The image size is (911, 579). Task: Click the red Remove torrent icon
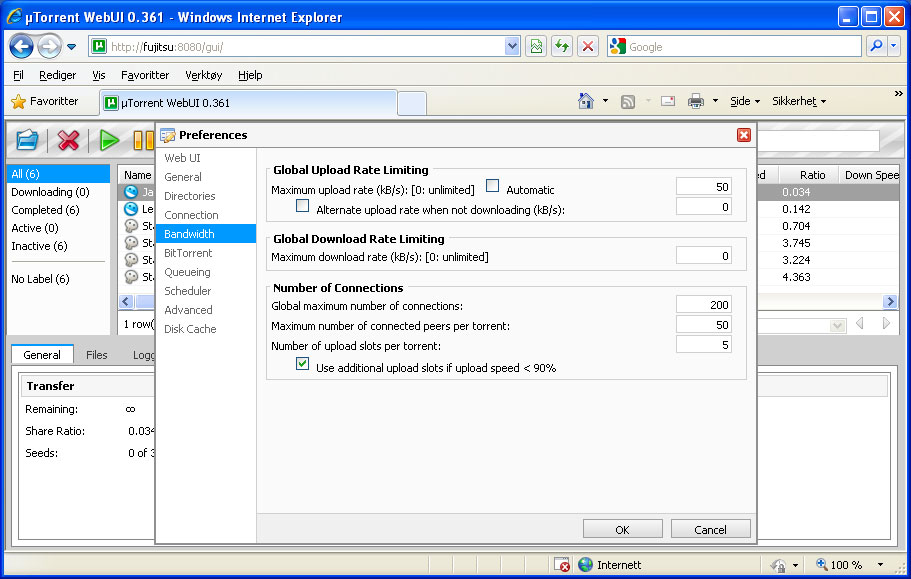(68, 140)
